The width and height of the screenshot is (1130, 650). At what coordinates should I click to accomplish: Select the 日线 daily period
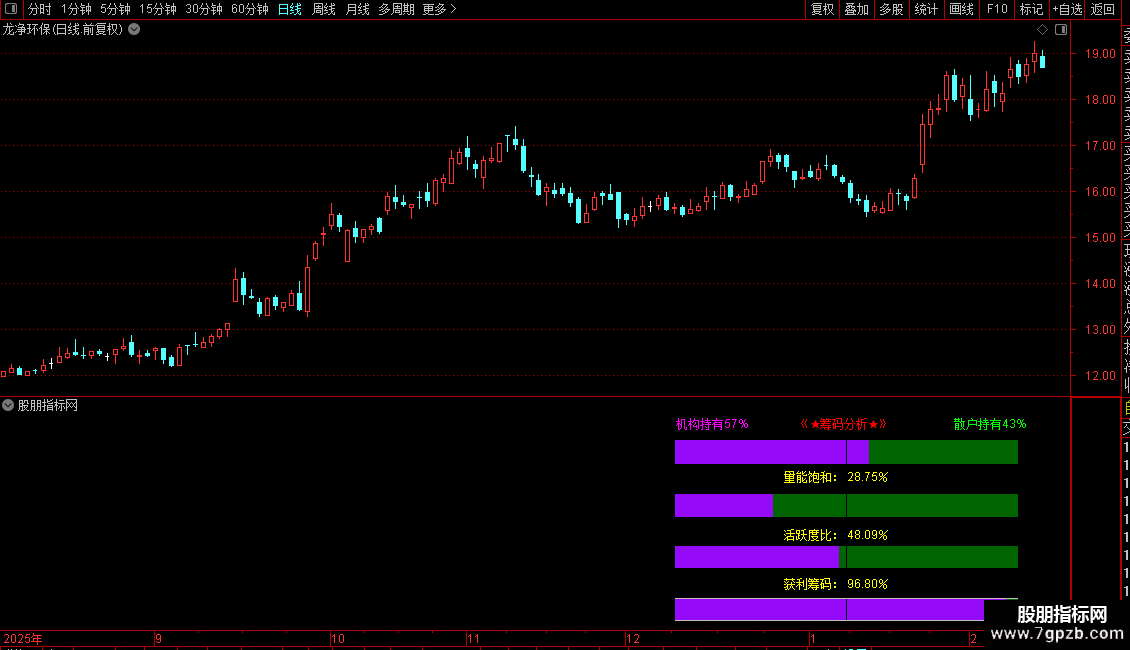click(x=290, y=9)
